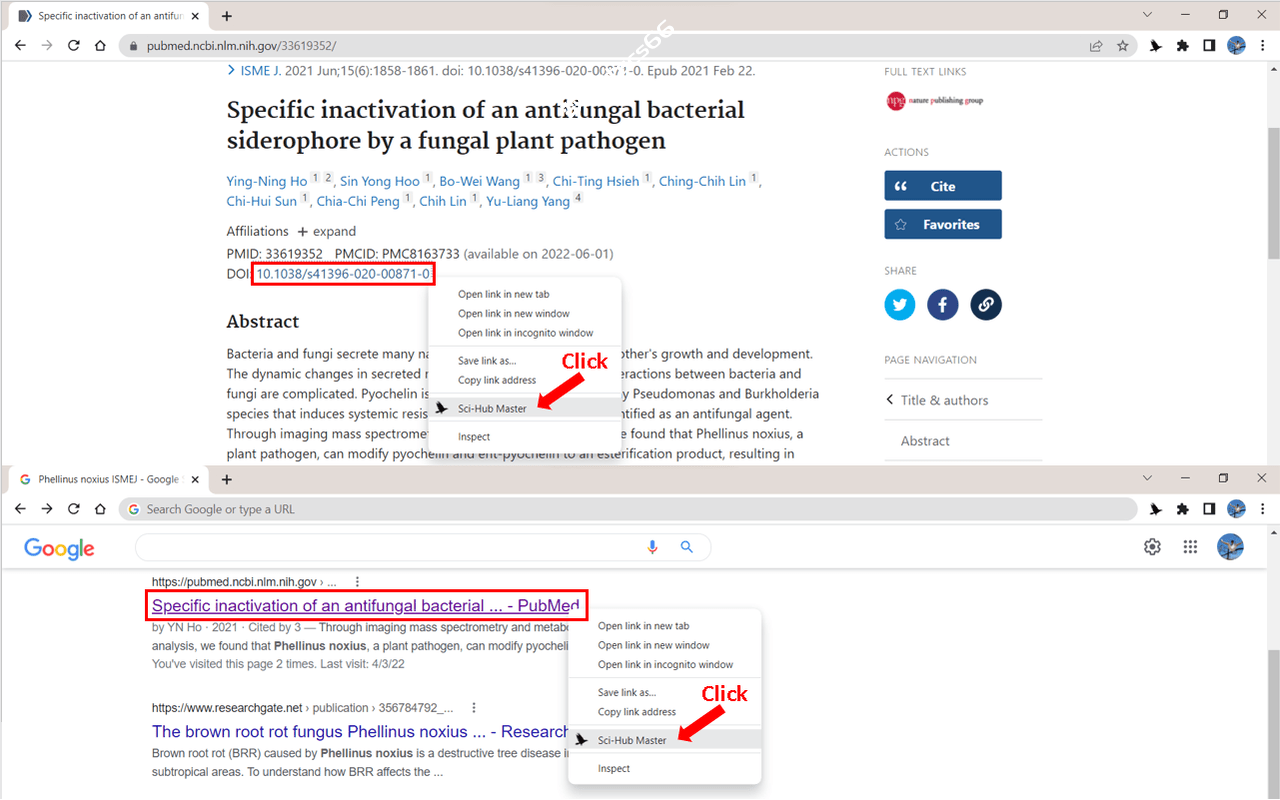Screen dimensions: 1280x800
Task: Click share icon in PubMed address bar
Action: [1096, 45]
